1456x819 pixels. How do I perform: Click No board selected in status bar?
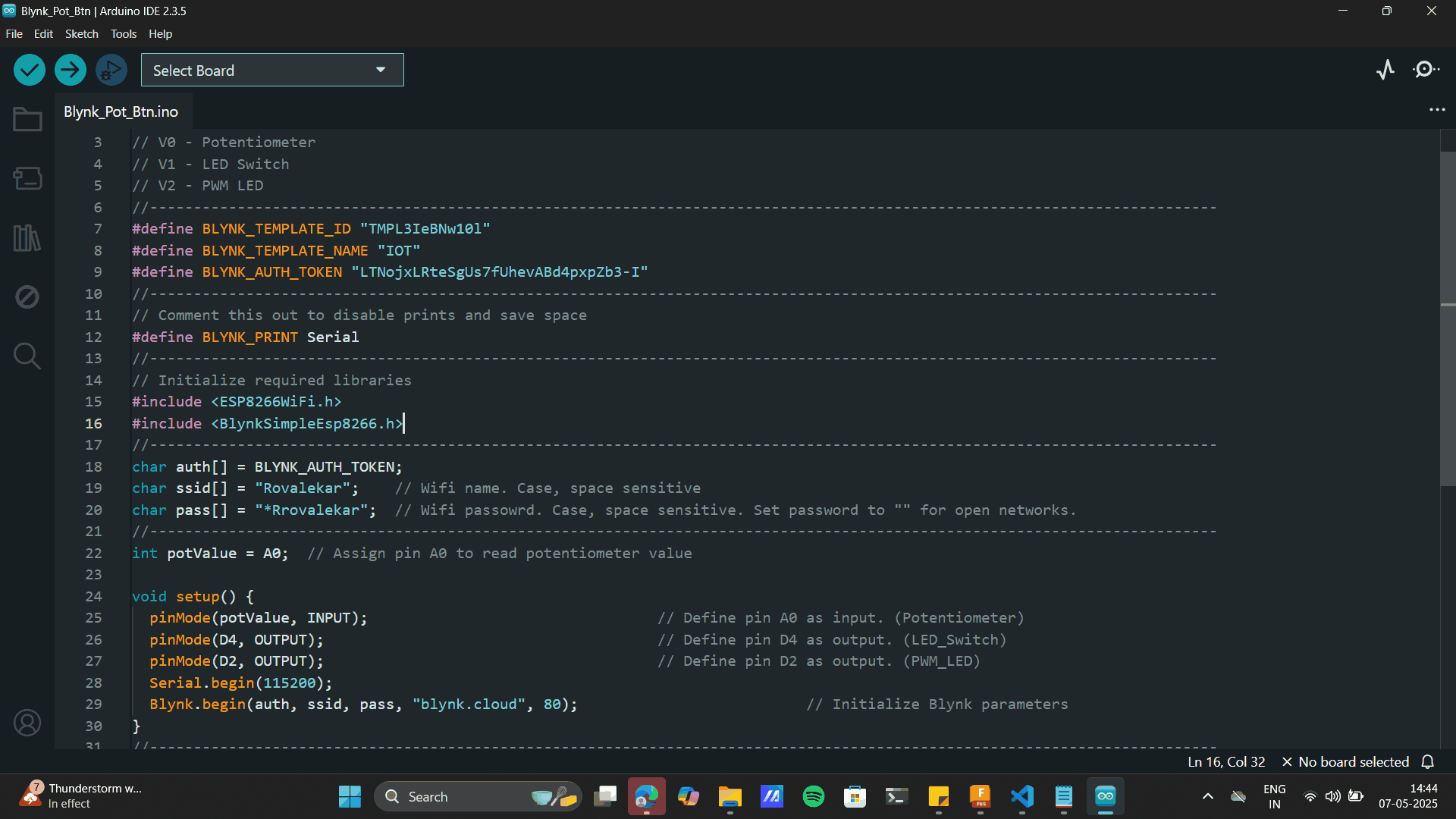point(1345,761)
